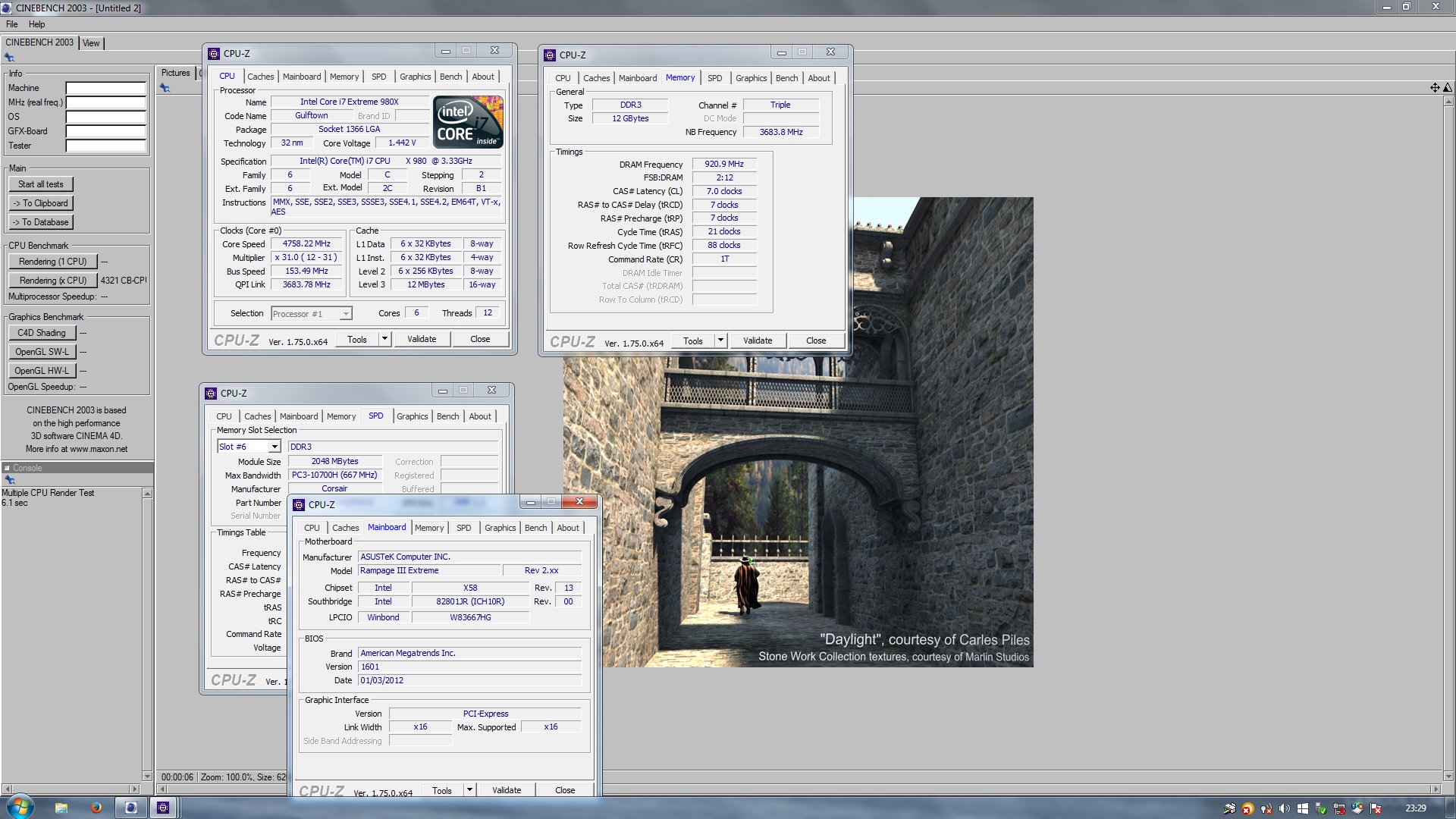Click Tools button in the Mainboard window
The width and height of the screenshot is (1456, 819).
coord(442,789)
